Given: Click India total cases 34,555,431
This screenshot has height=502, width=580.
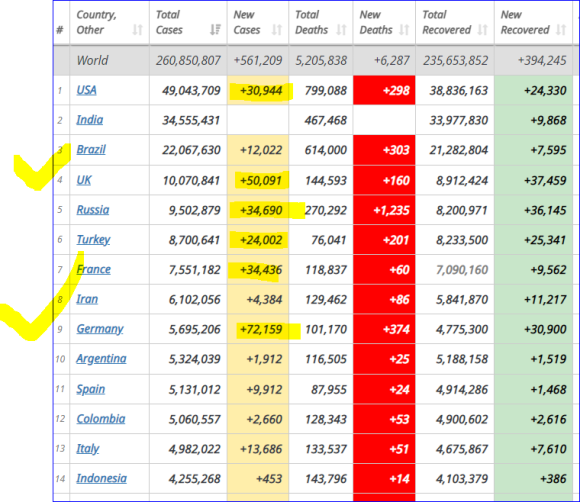Looking at the screenshot, I should [191, 120].
